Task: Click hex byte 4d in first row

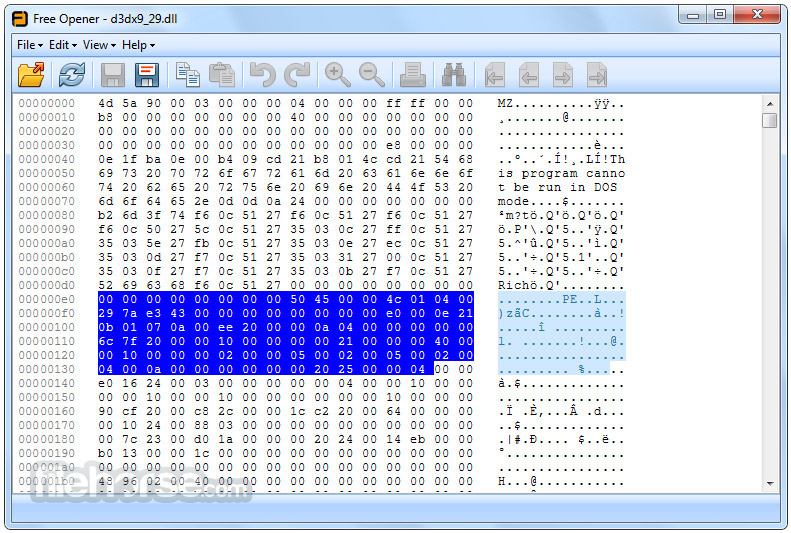Action: click(105, 103)
